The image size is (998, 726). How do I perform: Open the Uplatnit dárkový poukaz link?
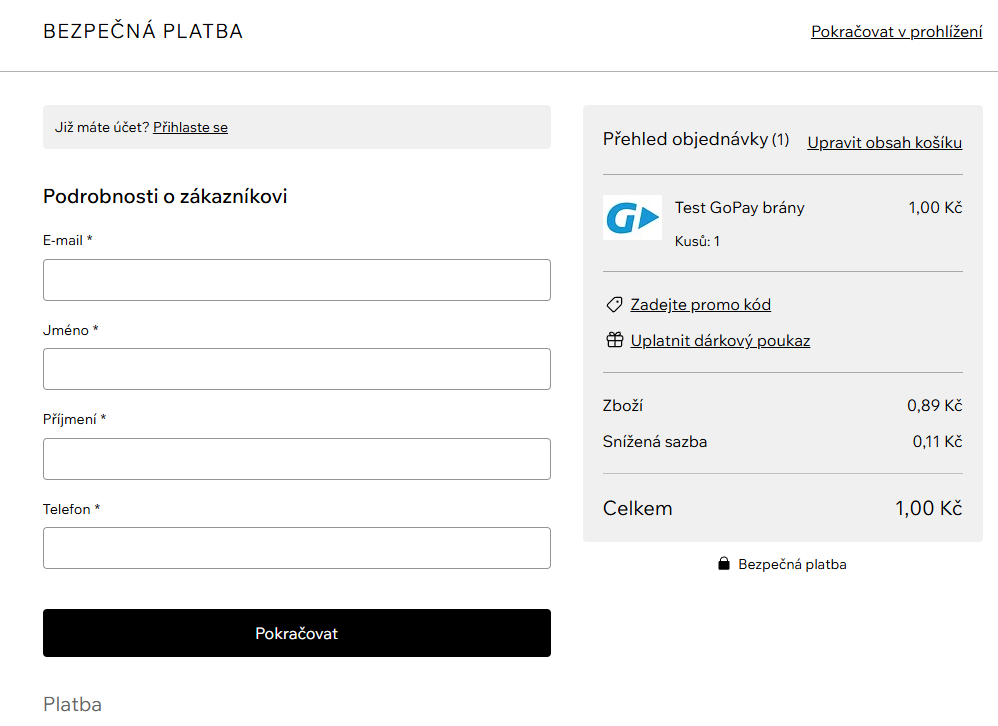tap(720, 340)
